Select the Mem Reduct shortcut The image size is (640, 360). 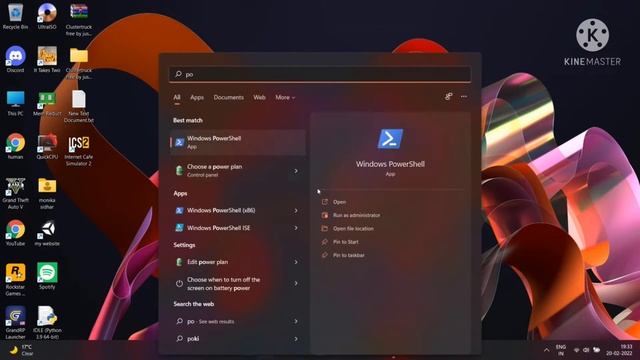47,103
